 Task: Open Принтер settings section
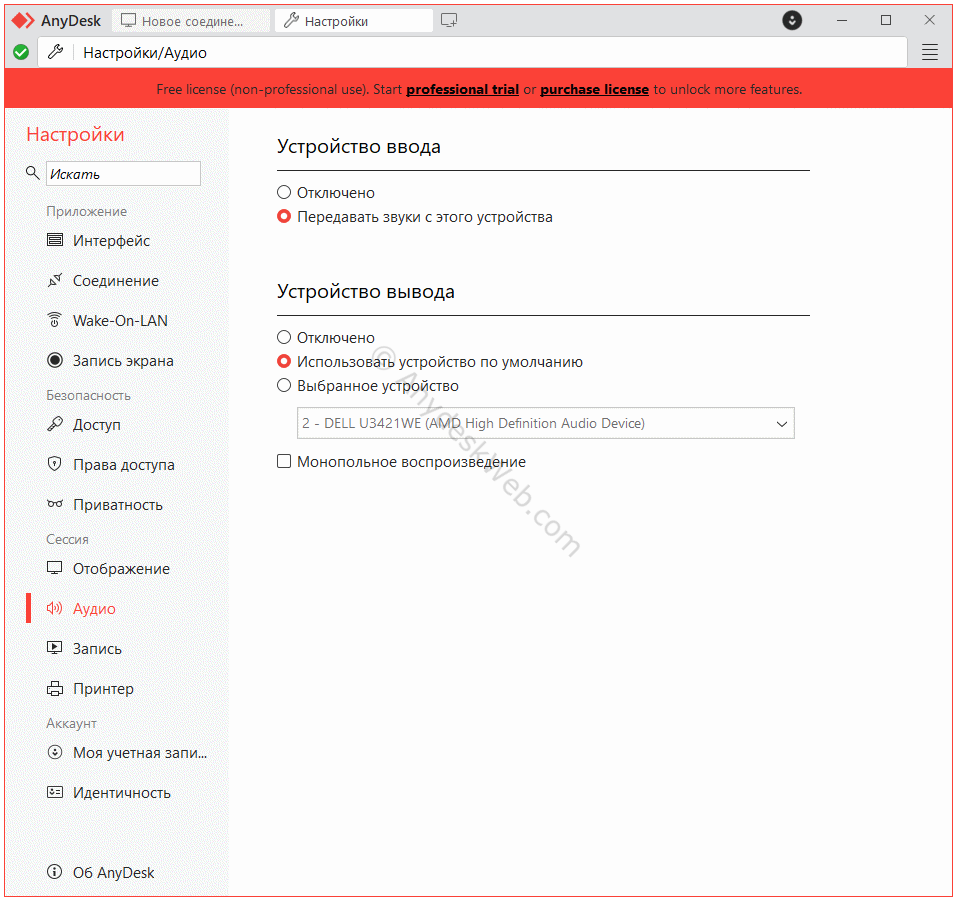[x=104, y=689]
